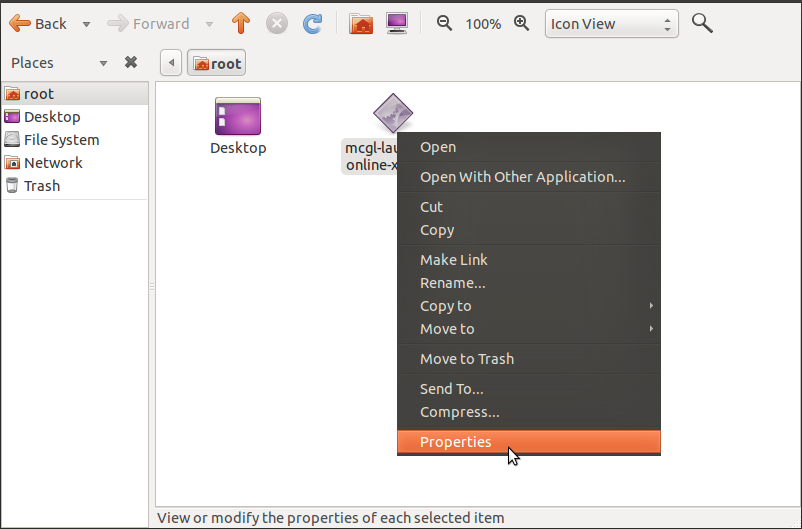Open Home folder via toolbar icon
The height and width of the screenshot is (529, 802).
click(361, 23)
